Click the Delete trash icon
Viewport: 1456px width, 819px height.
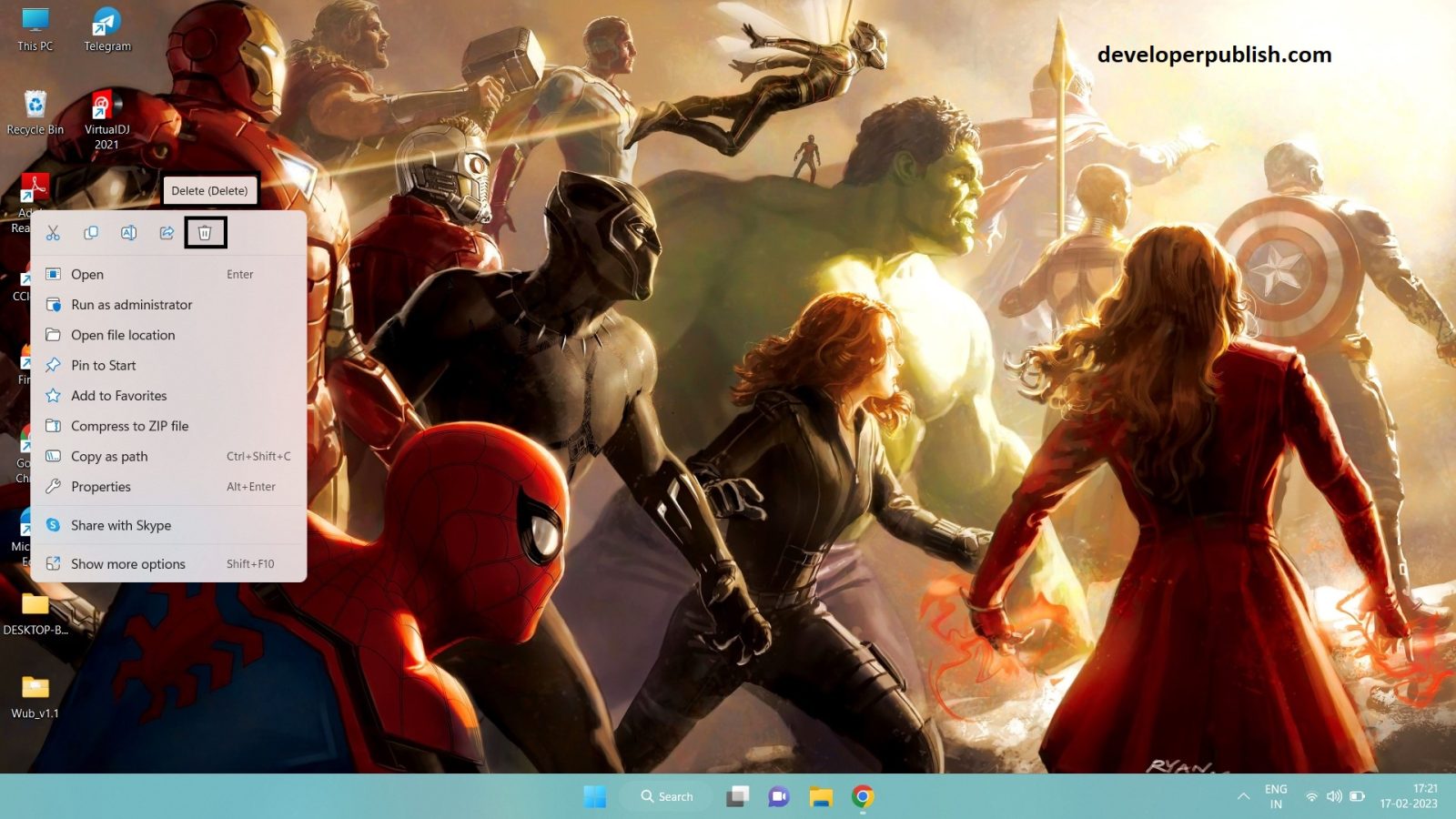coord(205,233)
